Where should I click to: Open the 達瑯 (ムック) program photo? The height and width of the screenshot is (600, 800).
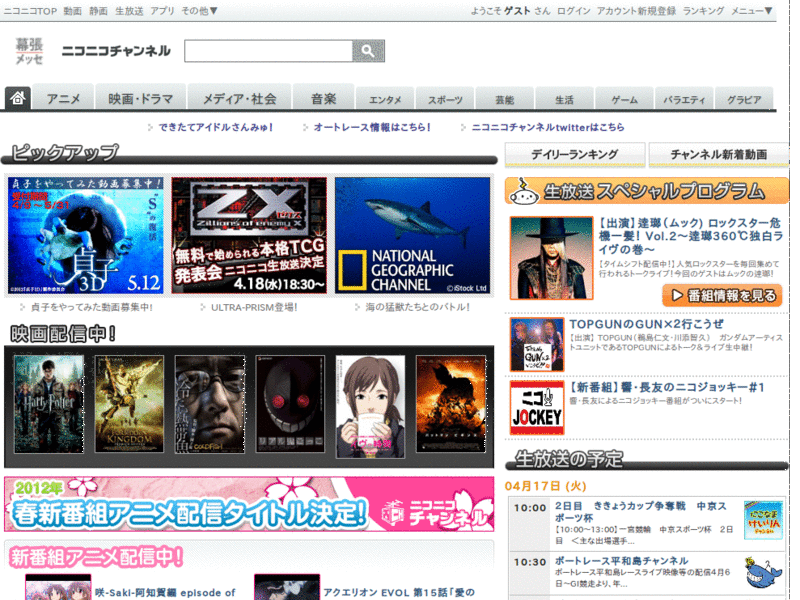pyautogui.click(x=552, y=258)
